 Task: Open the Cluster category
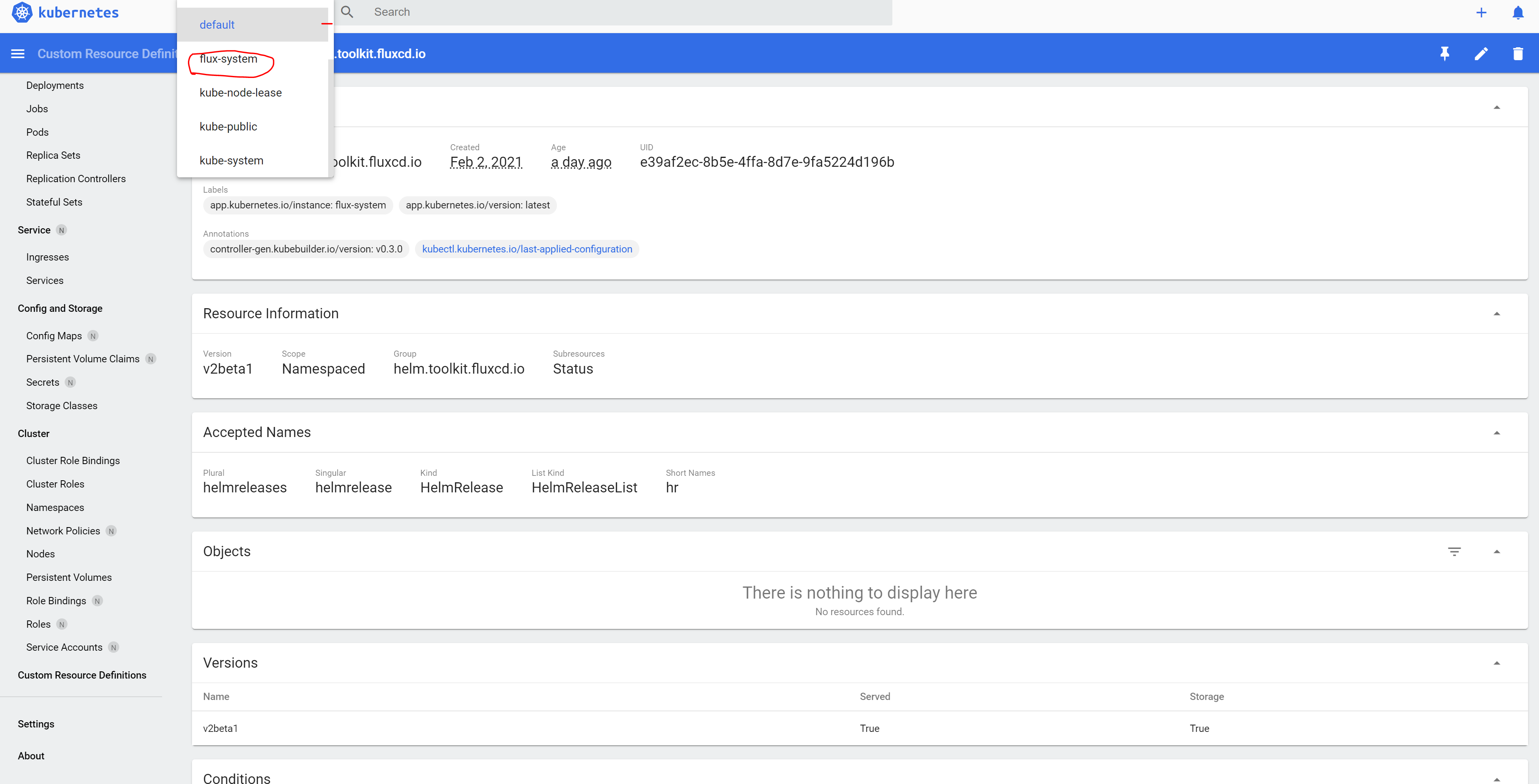coord(34,433)
